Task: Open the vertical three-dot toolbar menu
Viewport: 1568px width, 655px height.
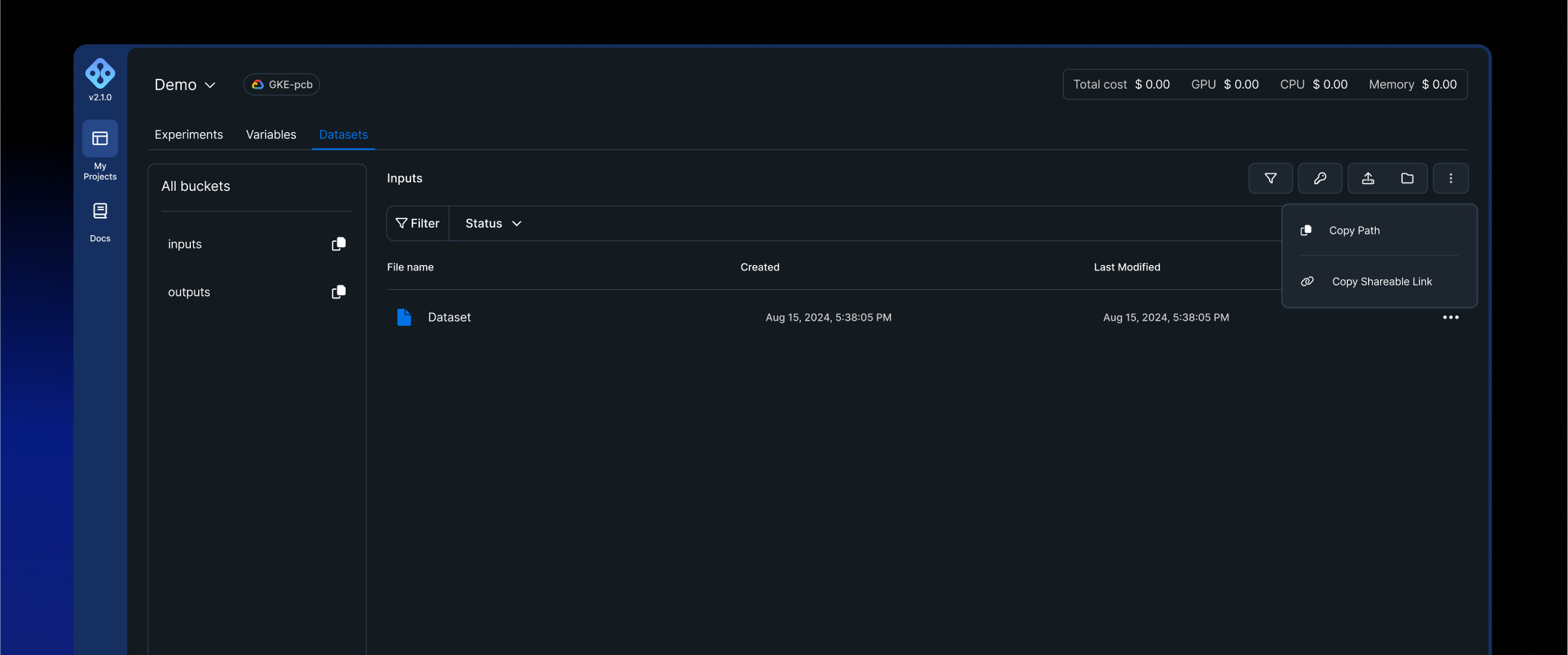Action: 1451,178
